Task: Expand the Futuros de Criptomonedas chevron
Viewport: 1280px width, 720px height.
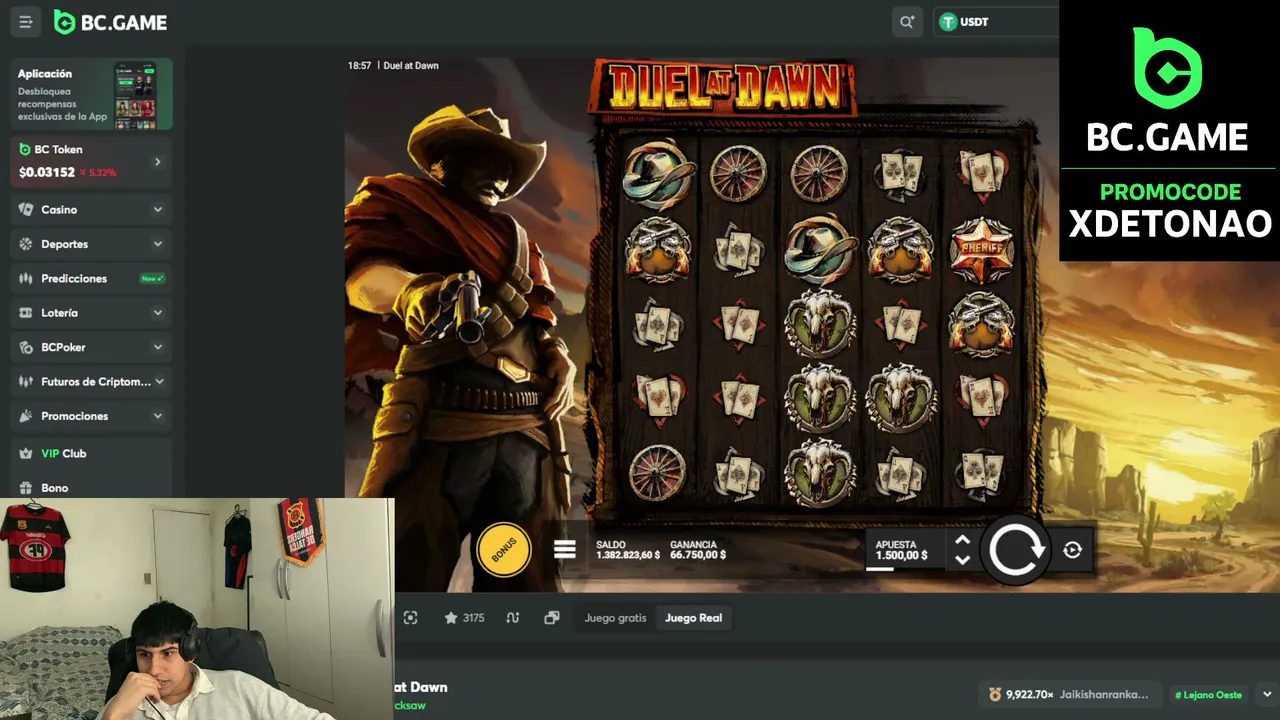Action: (159, 381)
